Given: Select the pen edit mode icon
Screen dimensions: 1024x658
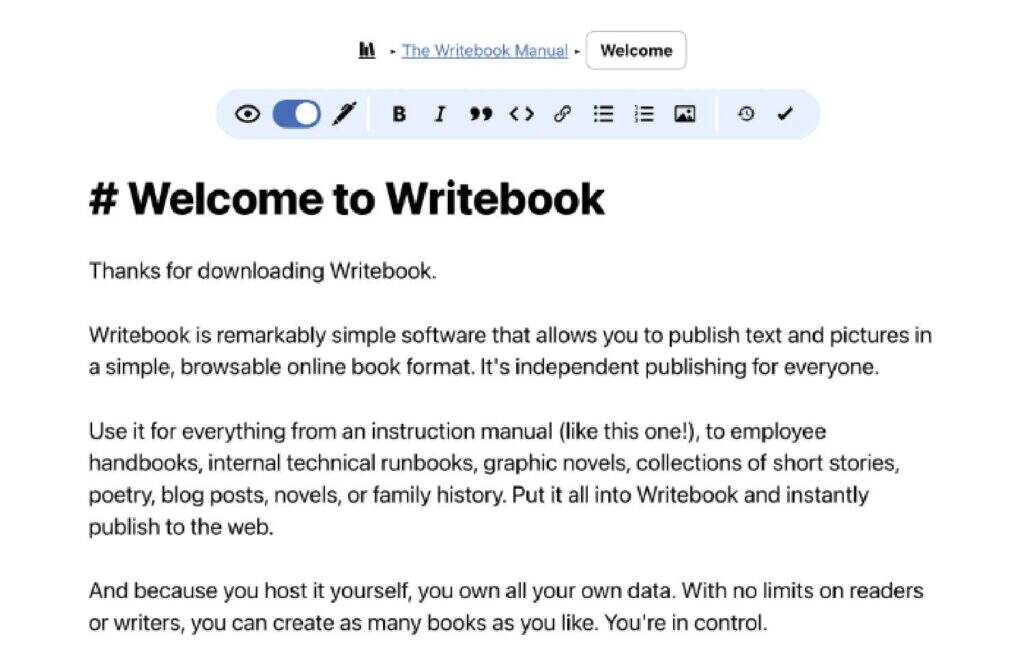Looking at the screenshot, I should click(x=344, y=114).
